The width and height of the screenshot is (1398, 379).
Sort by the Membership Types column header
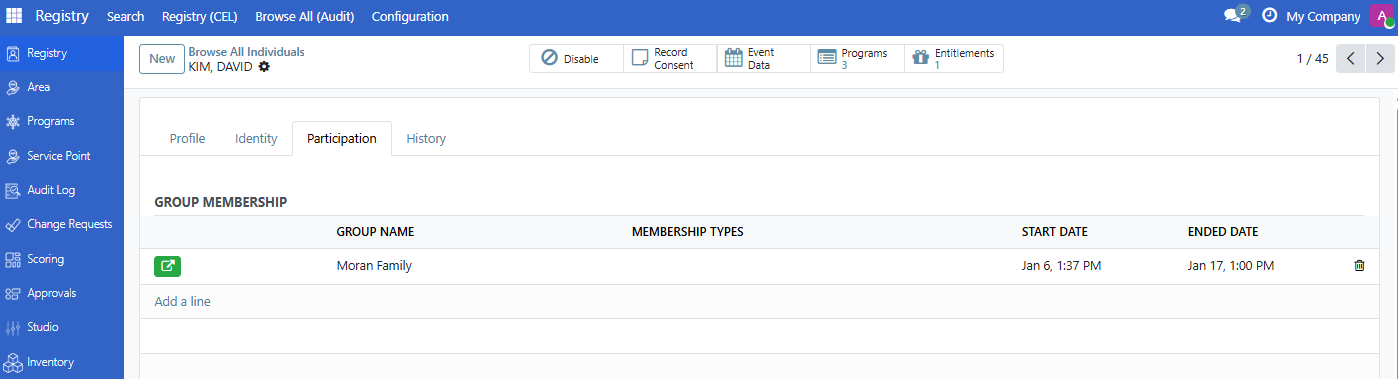tap(688, 232)
